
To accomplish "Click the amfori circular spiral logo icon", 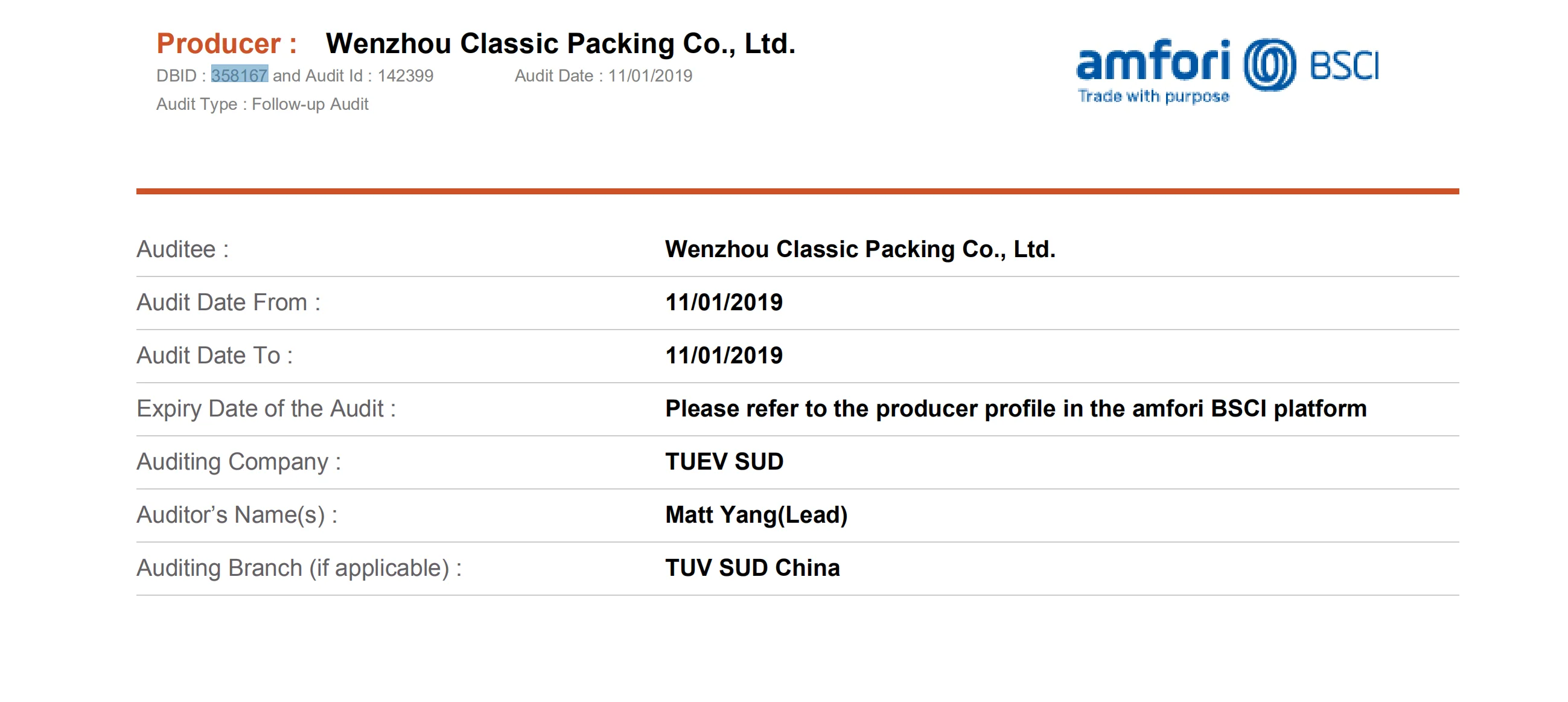I will pos(1269,65).
